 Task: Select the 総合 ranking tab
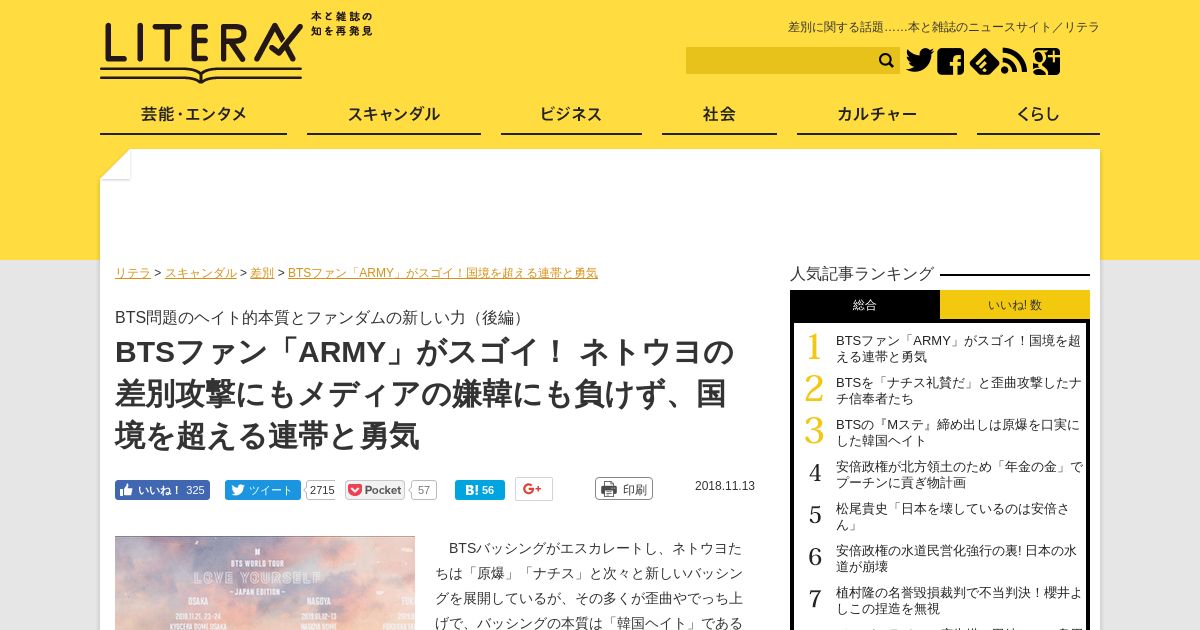865,305
